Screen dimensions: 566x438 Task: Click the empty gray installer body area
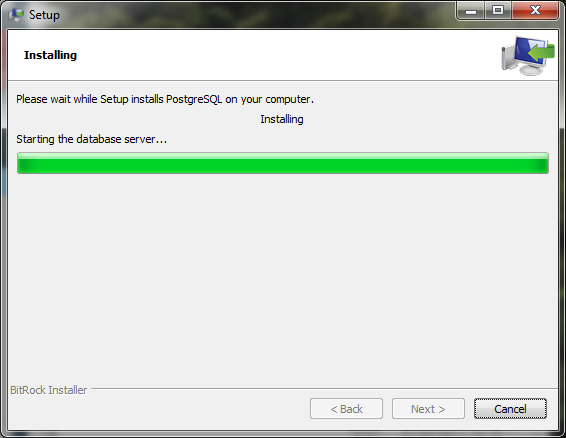click(283, 278)
